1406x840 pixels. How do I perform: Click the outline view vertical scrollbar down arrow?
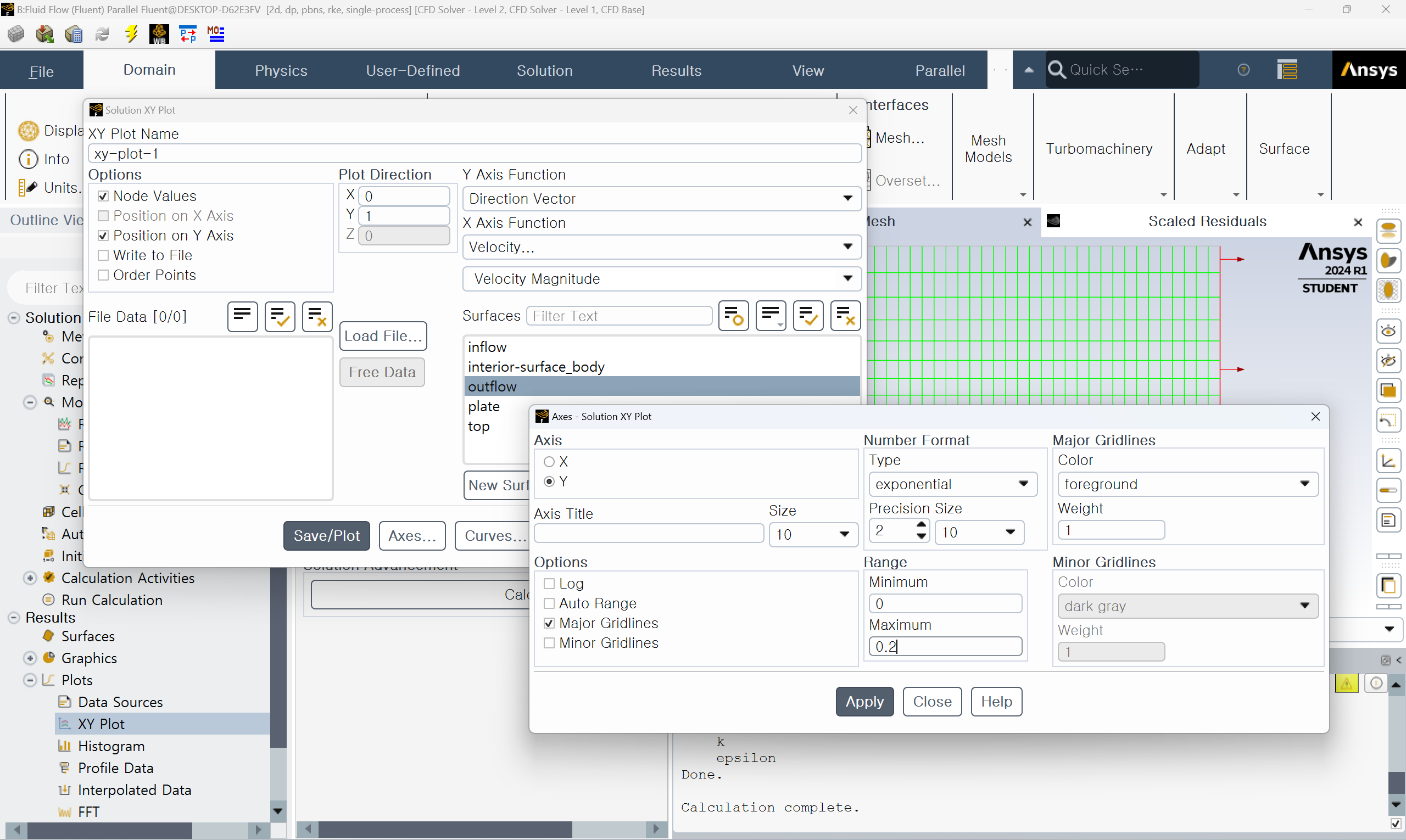pyautogui.click(x=277, y=811)
